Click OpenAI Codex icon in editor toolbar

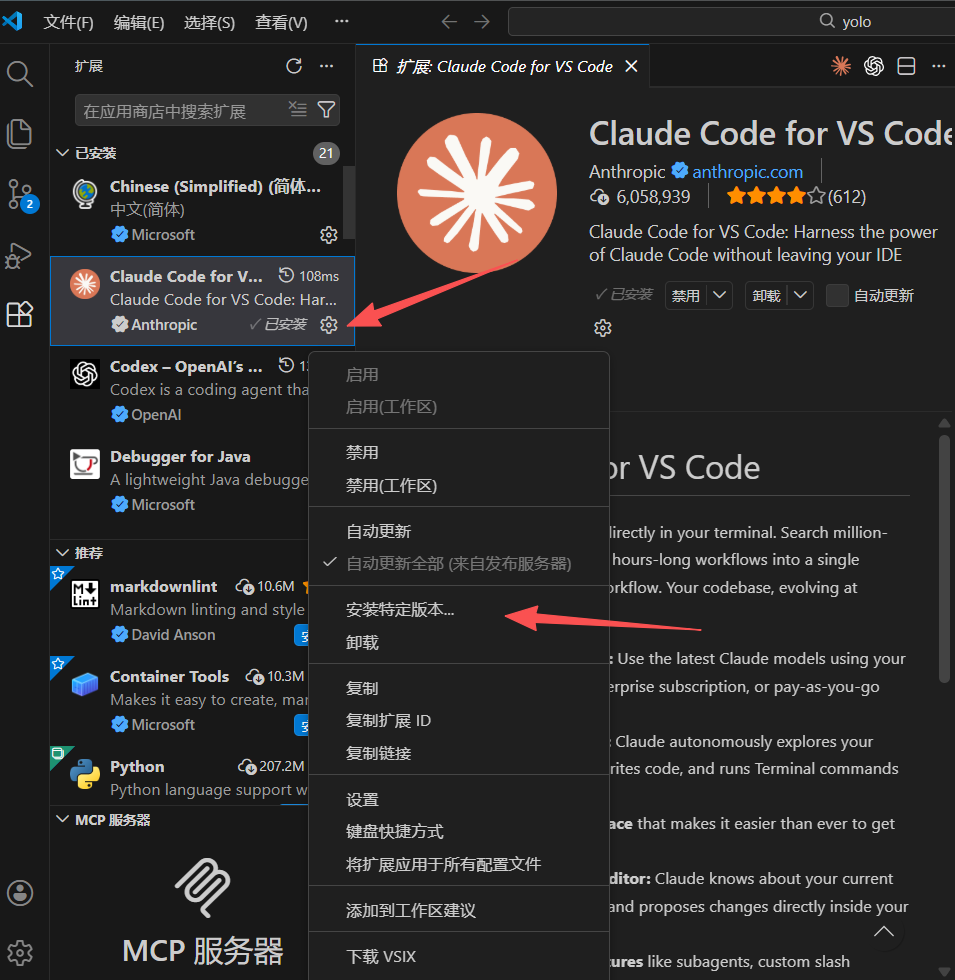coord(874,66)
